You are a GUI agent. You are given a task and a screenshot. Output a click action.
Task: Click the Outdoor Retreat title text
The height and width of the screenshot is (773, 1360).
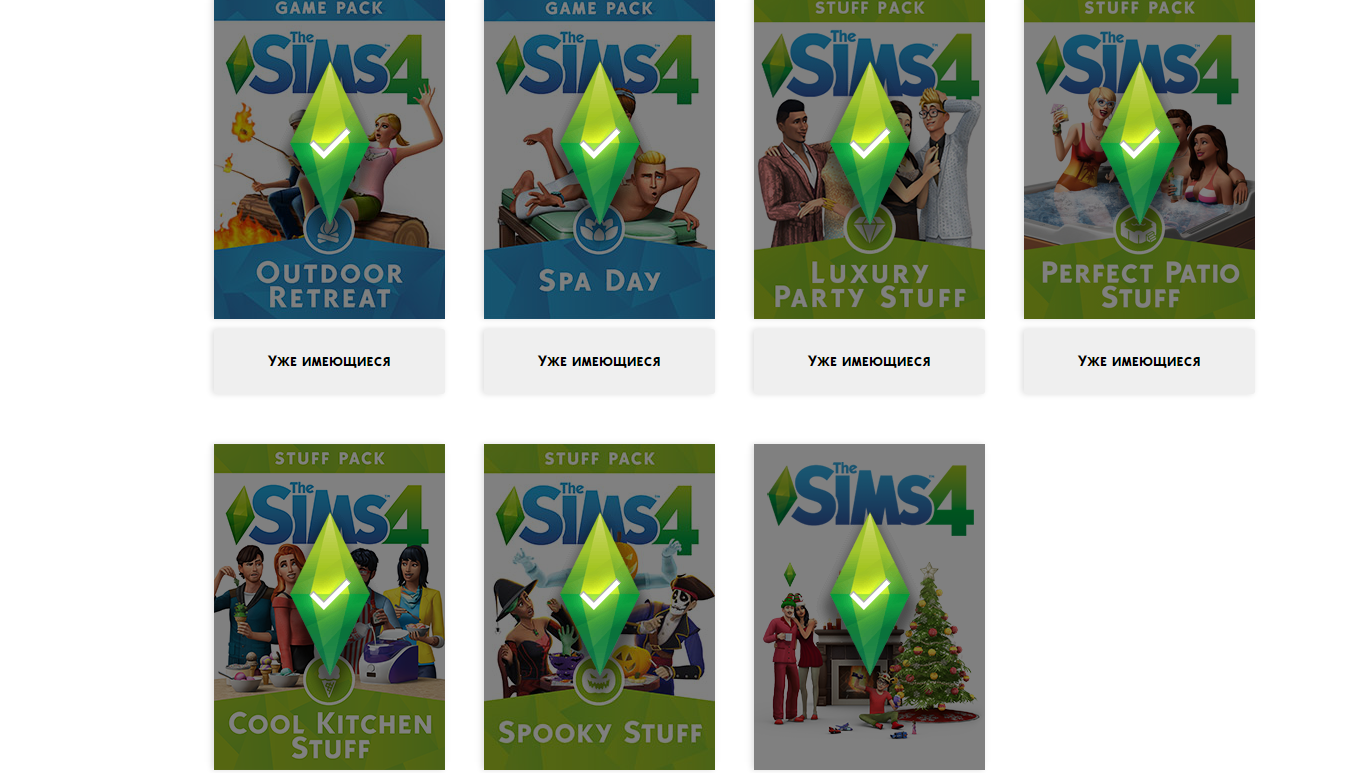pyautogui.click(x=330, y=285)
